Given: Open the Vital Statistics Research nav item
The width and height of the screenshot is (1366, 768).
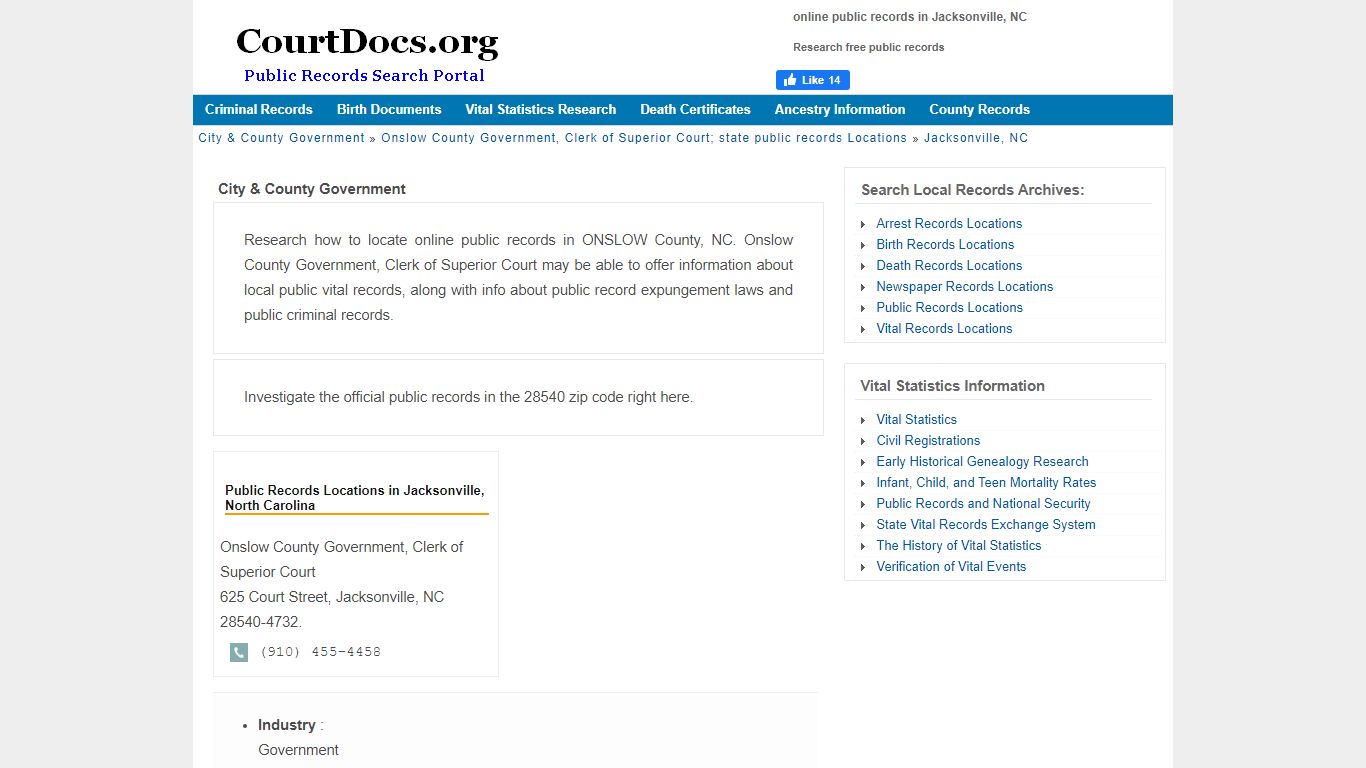Looking at the screenshot, I should point(540,110).
